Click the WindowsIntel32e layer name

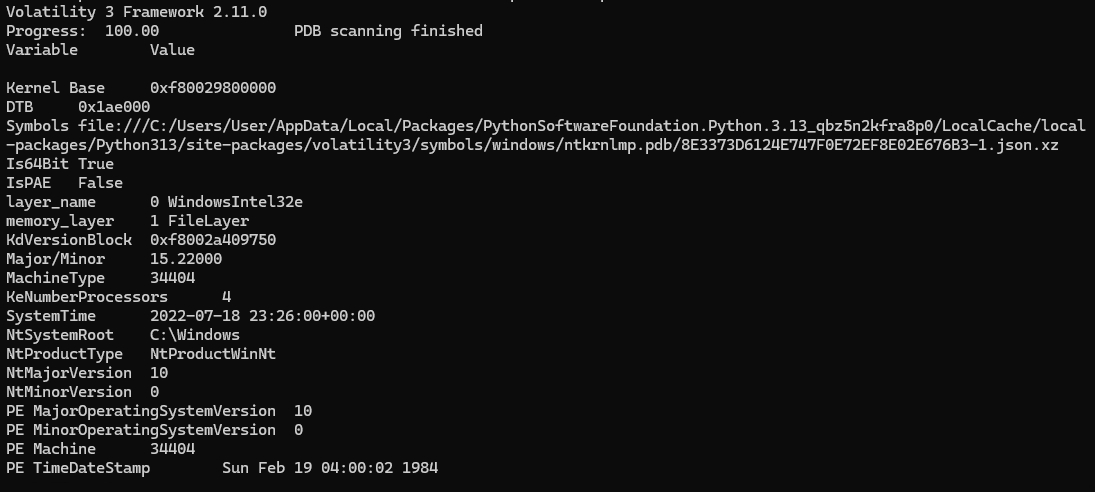(235, 202)
